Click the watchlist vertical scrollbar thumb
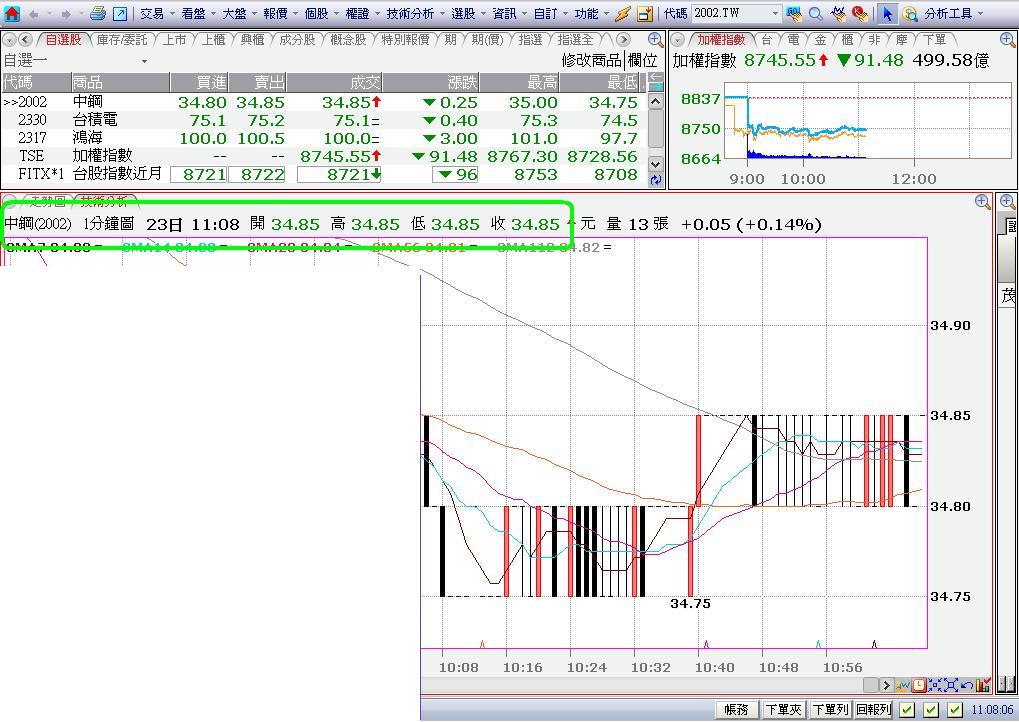 (x=656, y=129)
